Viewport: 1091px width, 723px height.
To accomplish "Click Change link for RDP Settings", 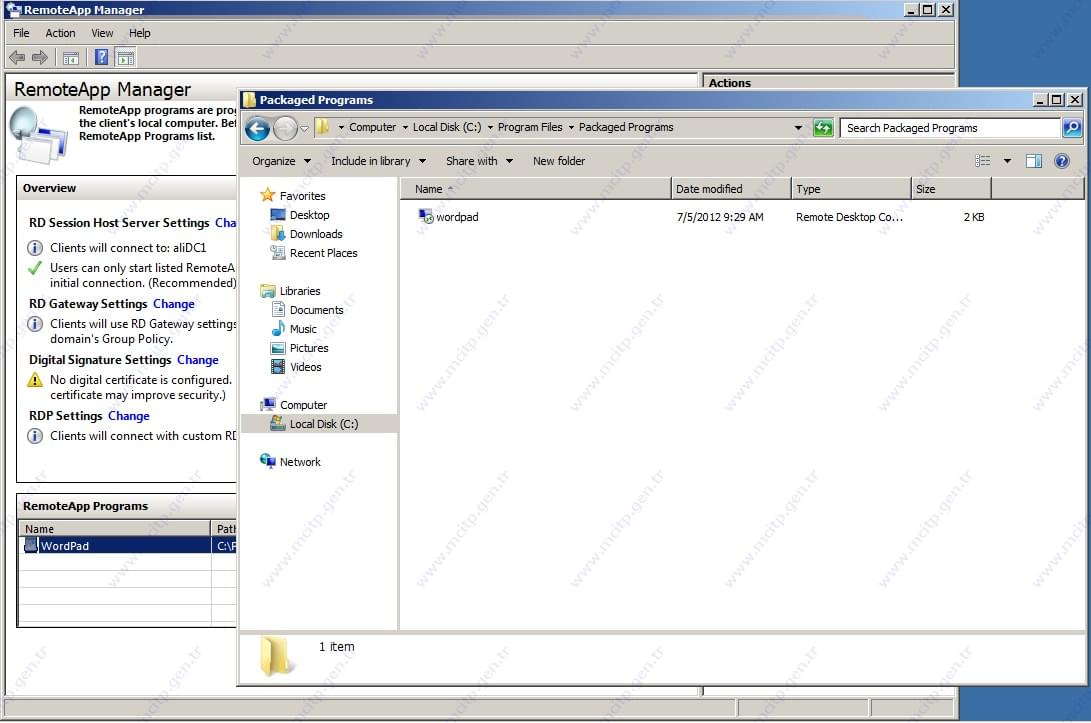I will [129, 415].
